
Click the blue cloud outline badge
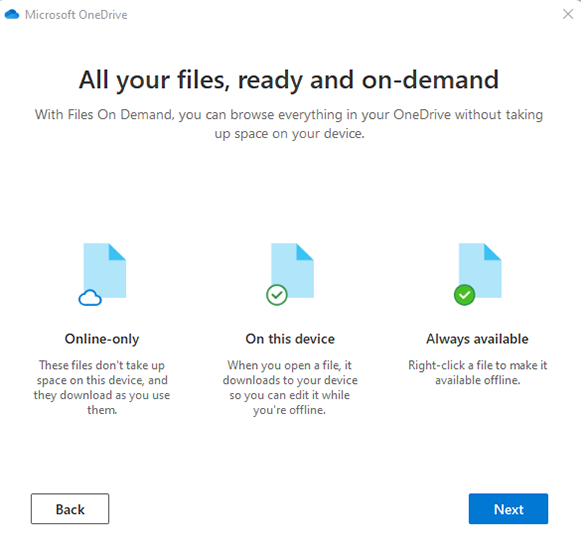(x=90, y=298)
